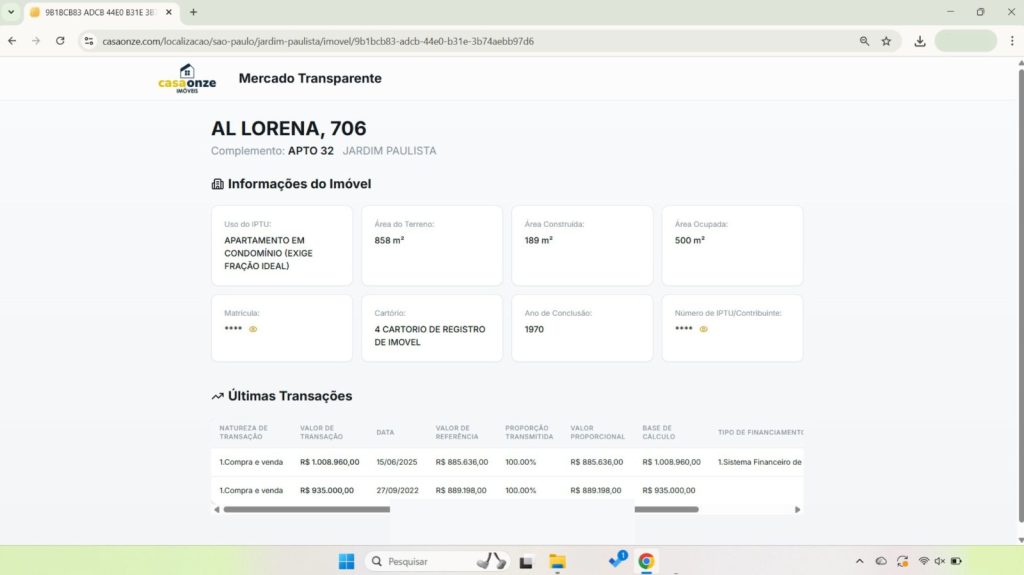Viewport: 1024px width, 575px height.
Task: Open the Chrome downloads icon
Action: coord(920,41)
